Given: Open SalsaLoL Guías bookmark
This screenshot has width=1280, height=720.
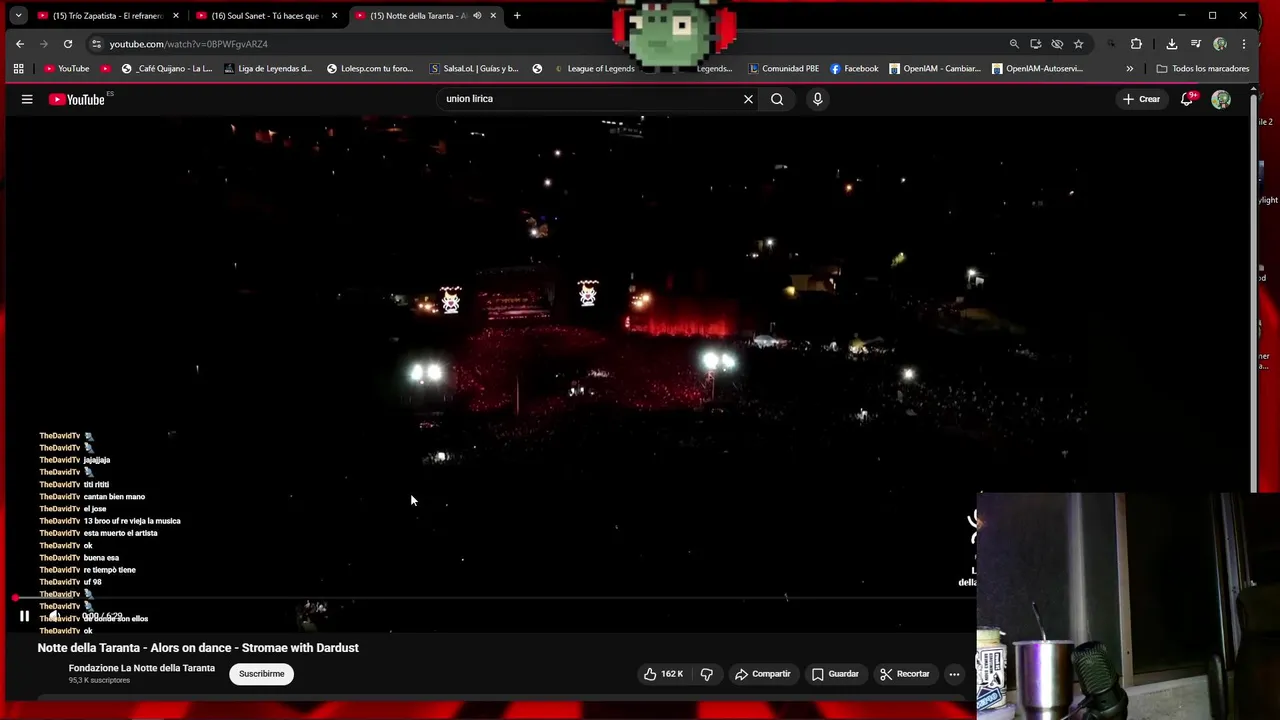Looking at the screenshot, I should (x=473, y=69).
